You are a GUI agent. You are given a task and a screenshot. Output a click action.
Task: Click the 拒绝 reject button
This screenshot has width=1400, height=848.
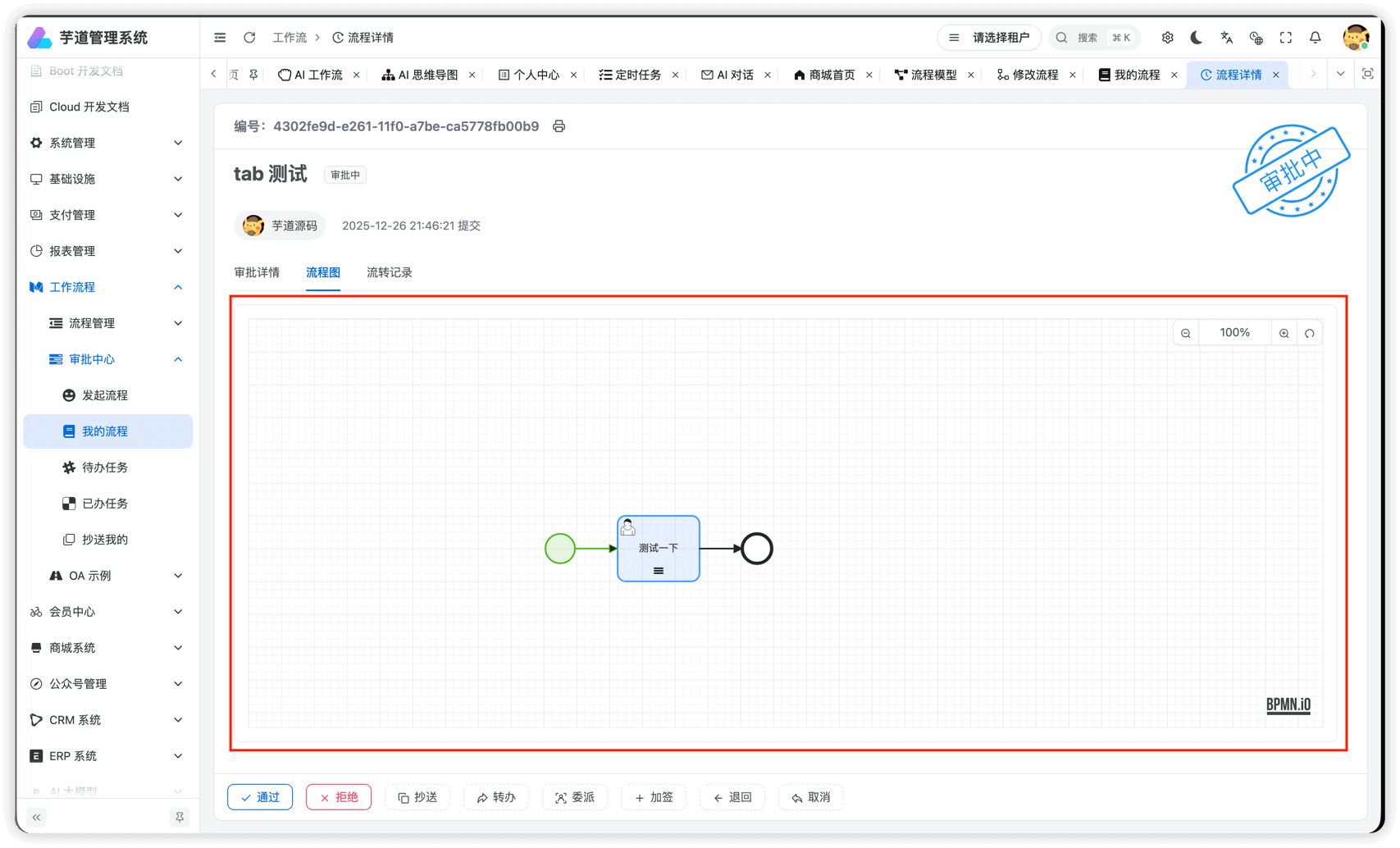pyautogui.click(x=339, y=796)
